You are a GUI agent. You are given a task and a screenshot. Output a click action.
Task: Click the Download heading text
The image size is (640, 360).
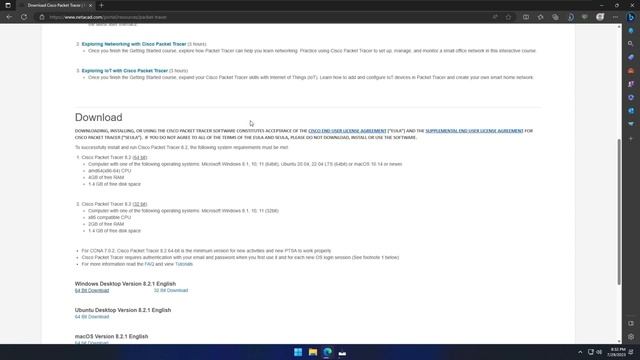[98, 118]
